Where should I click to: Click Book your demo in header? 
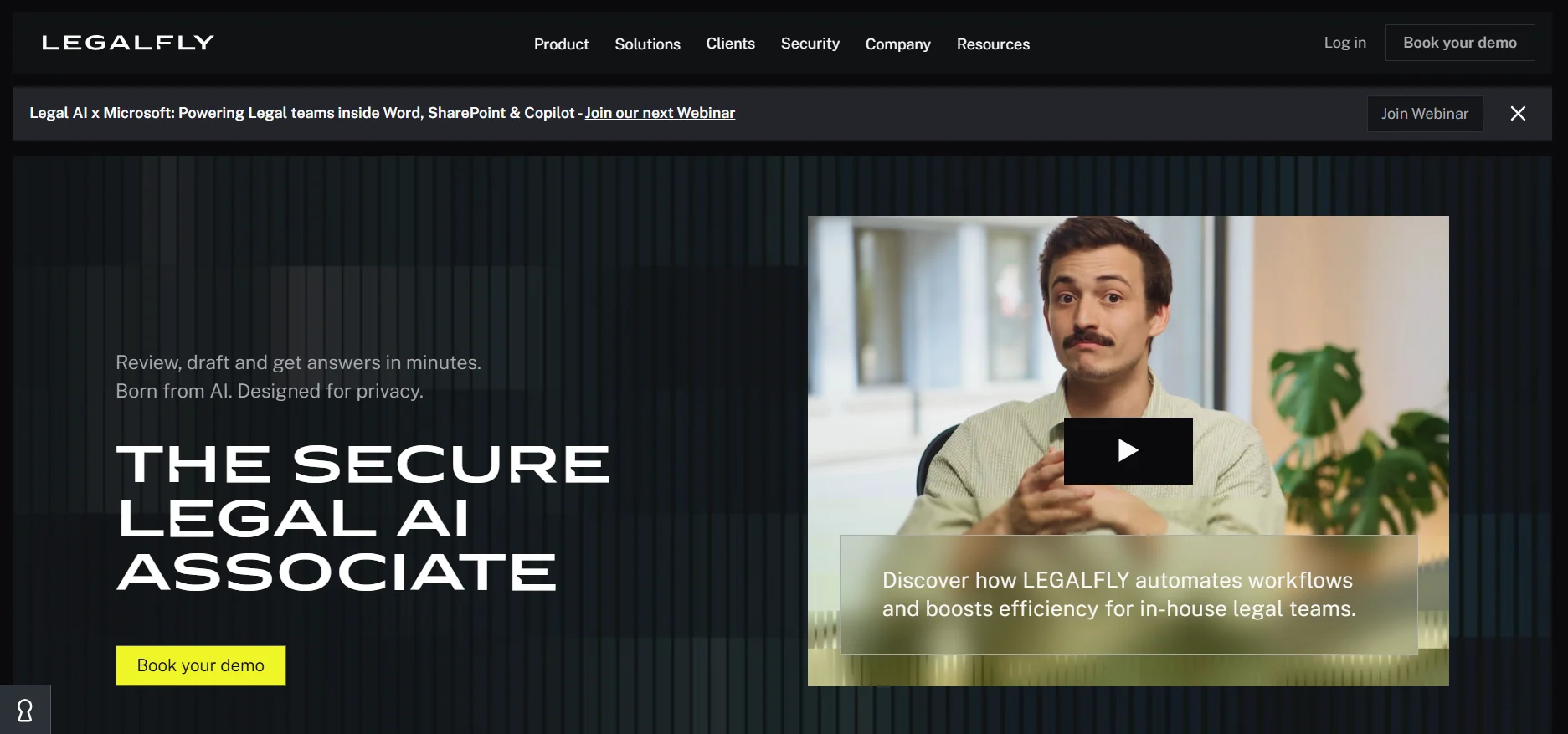(1459, 43)
